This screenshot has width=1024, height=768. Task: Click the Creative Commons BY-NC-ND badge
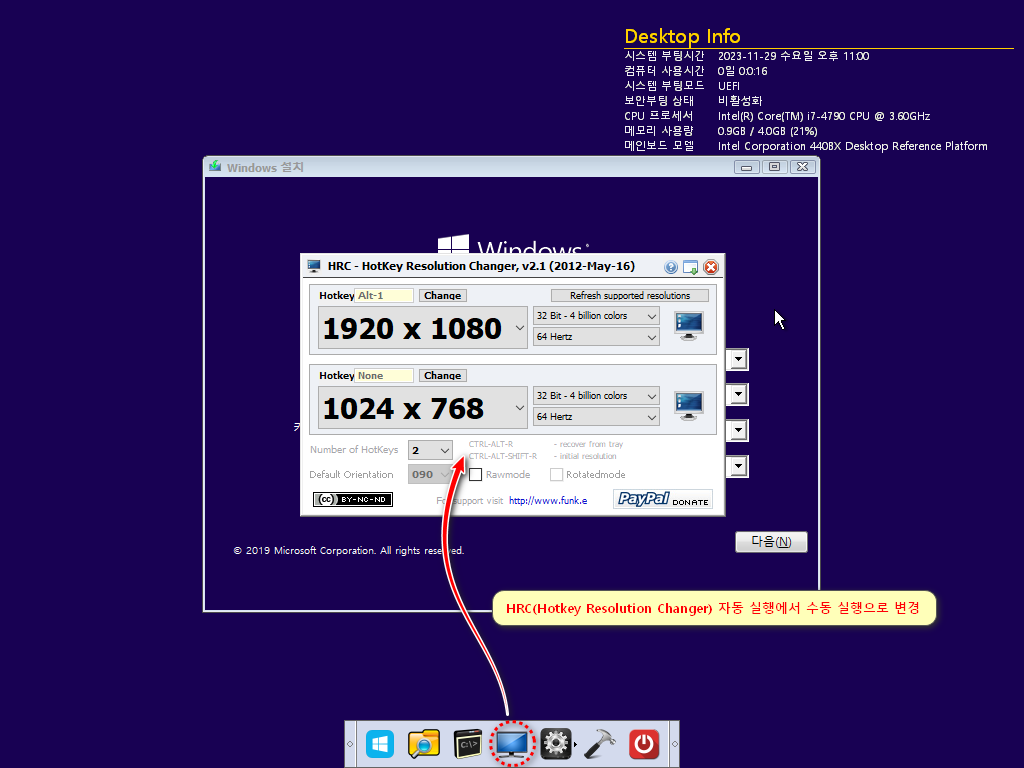[353, 500]
